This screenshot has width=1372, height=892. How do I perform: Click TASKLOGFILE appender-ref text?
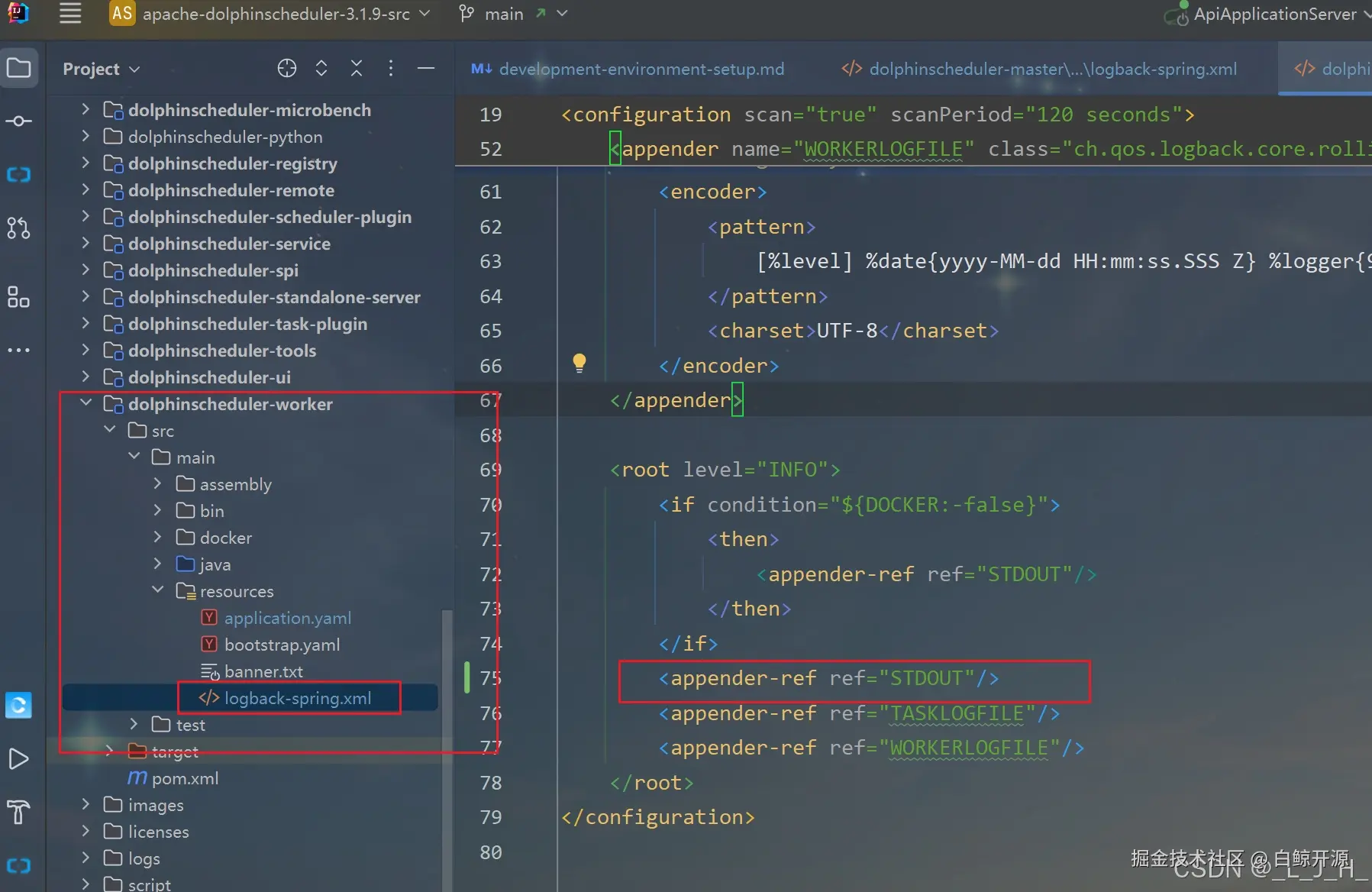tap(860, 713)
